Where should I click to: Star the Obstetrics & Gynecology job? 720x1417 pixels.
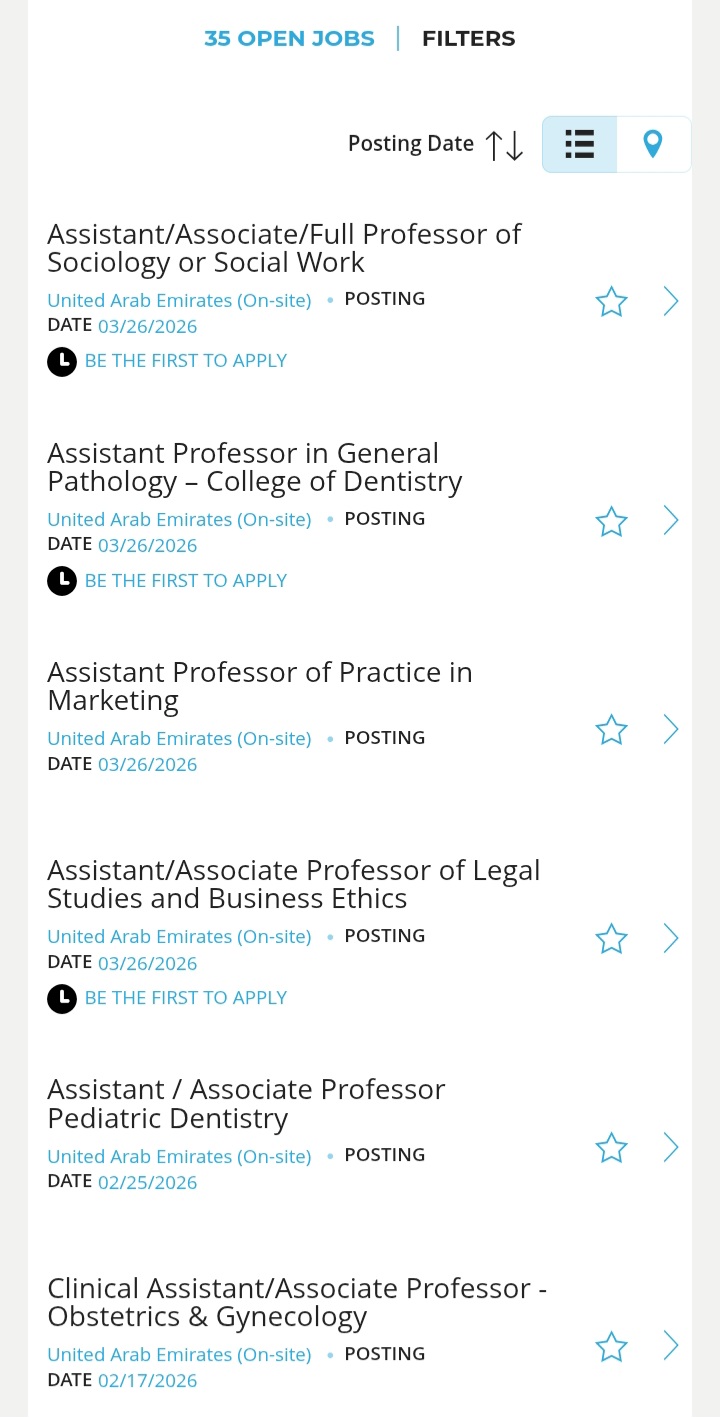[611, 1347]
